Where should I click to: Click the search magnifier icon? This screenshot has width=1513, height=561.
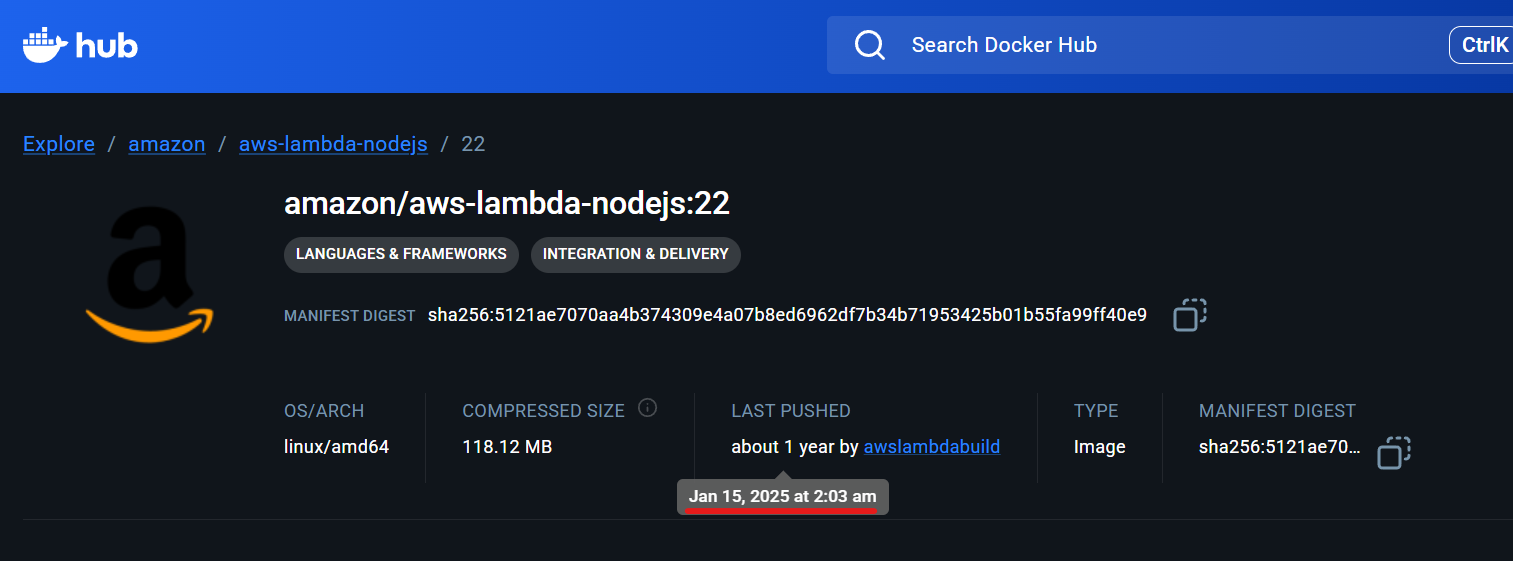[870, 45]
